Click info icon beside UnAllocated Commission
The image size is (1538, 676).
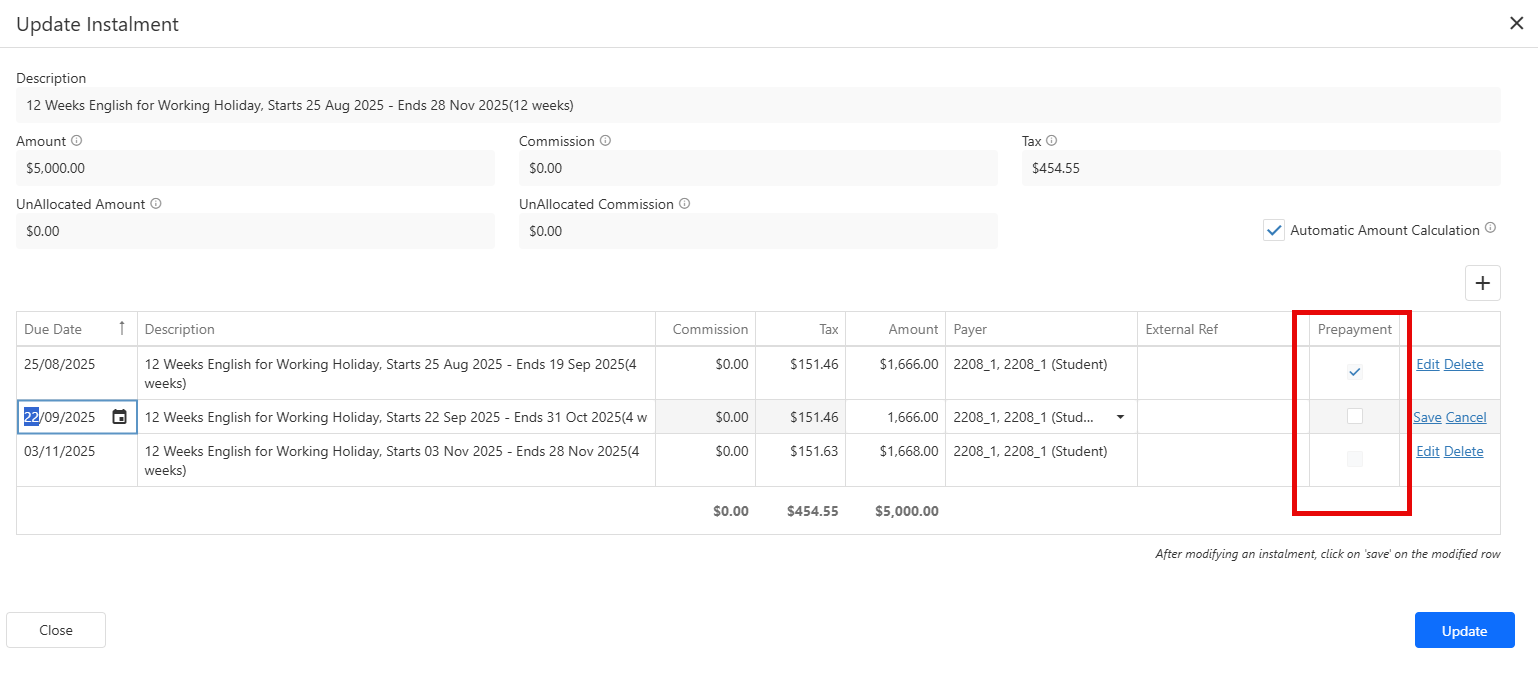(x=684, y=204)
